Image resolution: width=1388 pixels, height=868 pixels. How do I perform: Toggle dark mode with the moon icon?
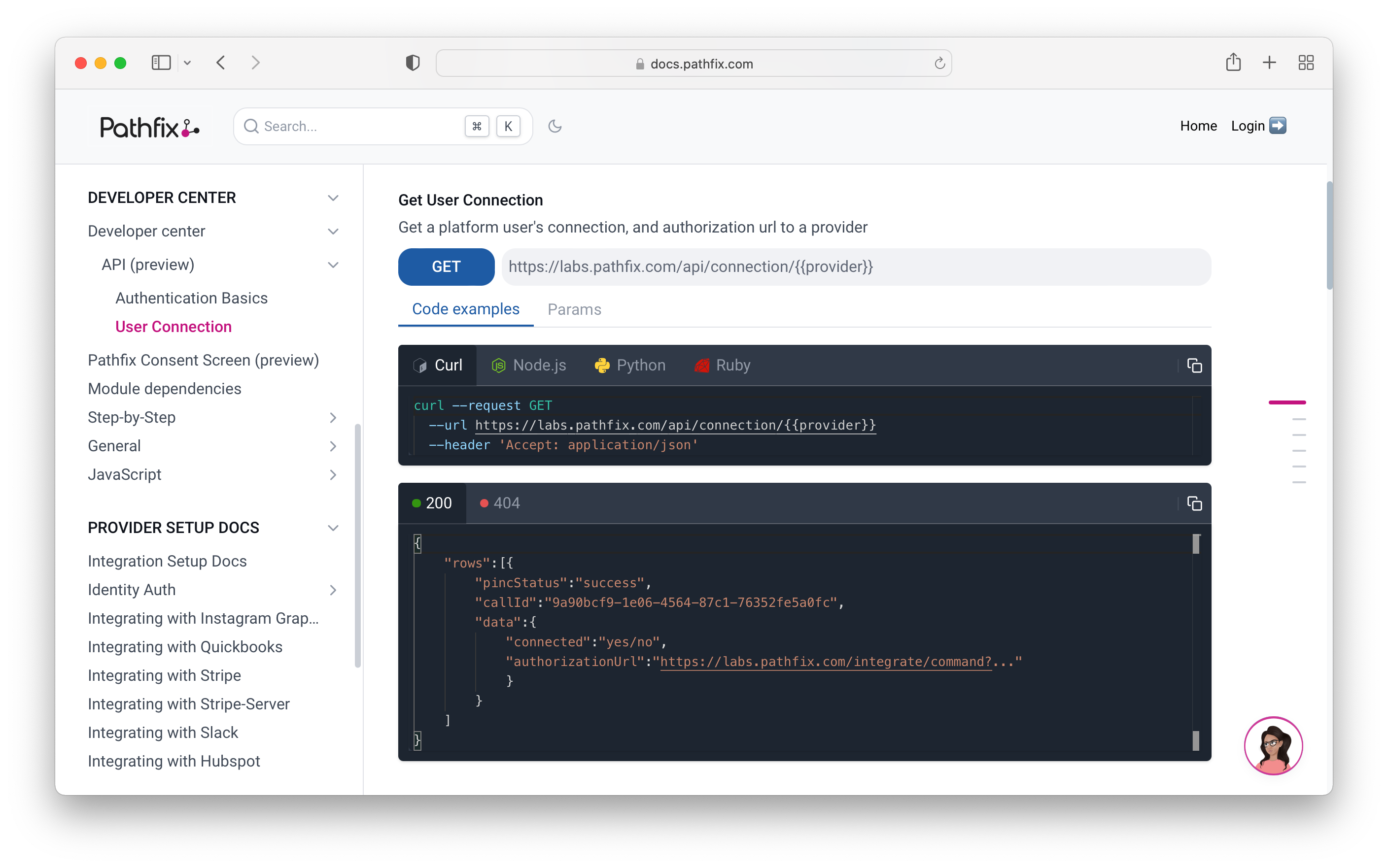(555, 126)
